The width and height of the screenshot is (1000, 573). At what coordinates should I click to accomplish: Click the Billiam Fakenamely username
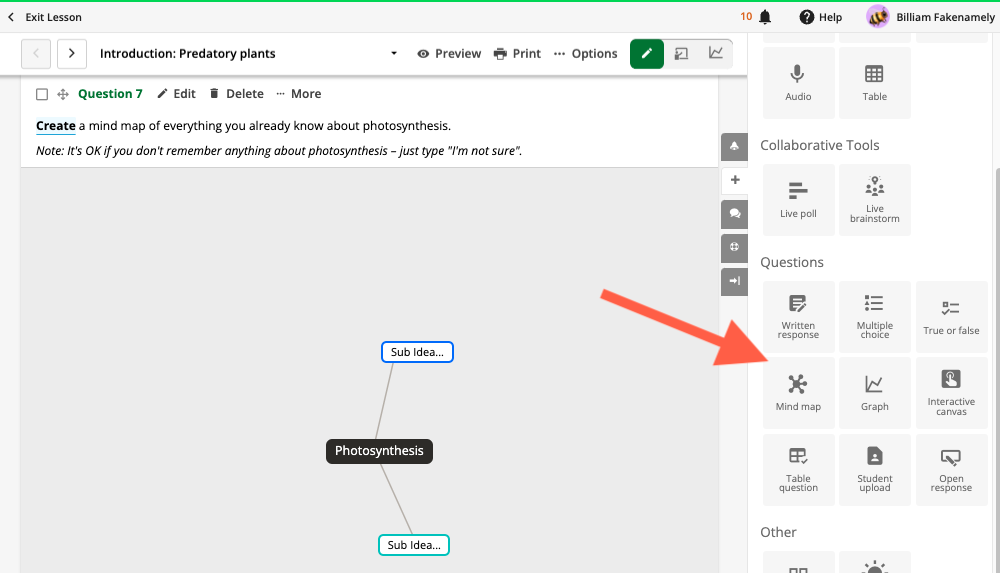(945, 17)
